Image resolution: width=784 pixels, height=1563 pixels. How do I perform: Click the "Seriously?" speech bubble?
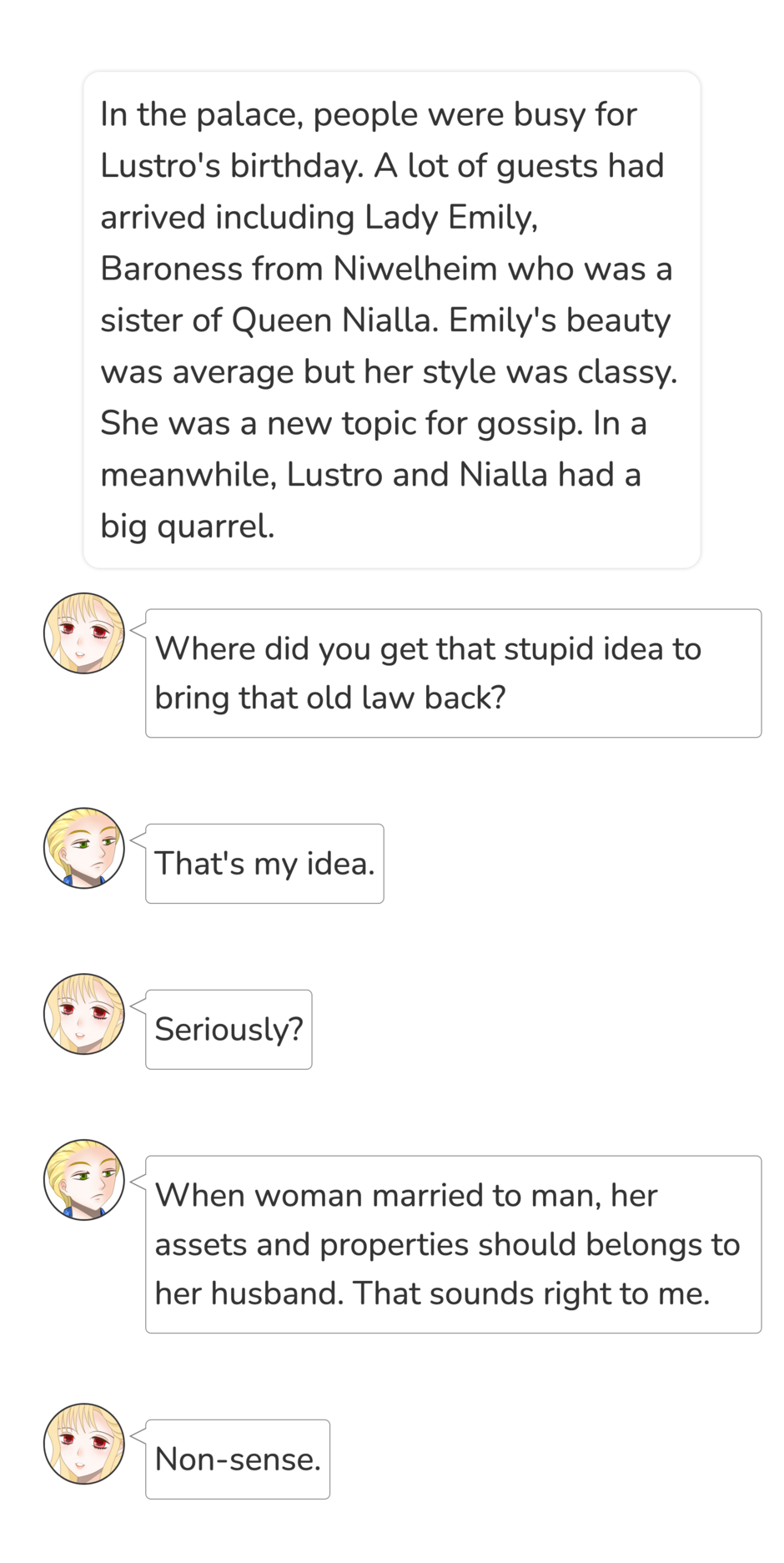(229, 1030)
